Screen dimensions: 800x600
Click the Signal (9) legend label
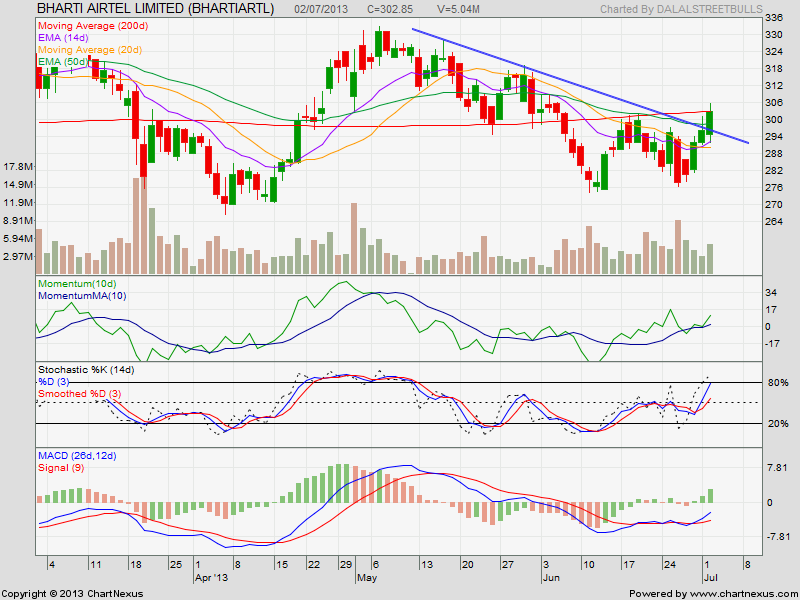tap(61, 468)
